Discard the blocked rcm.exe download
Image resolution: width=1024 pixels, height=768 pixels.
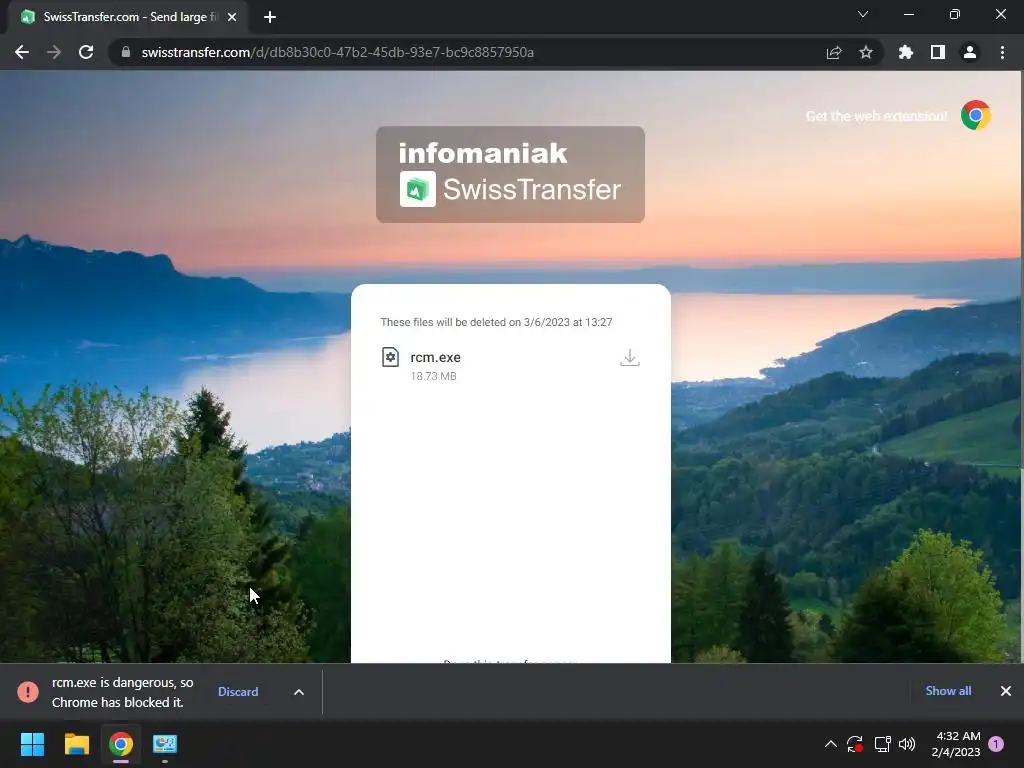click(x=238, y=692)
